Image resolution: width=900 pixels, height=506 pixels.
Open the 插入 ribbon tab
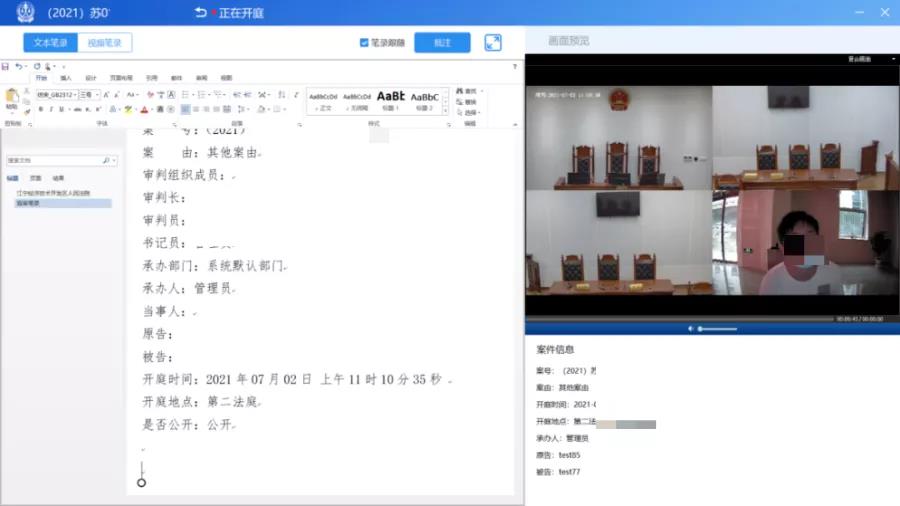[66, 77]
